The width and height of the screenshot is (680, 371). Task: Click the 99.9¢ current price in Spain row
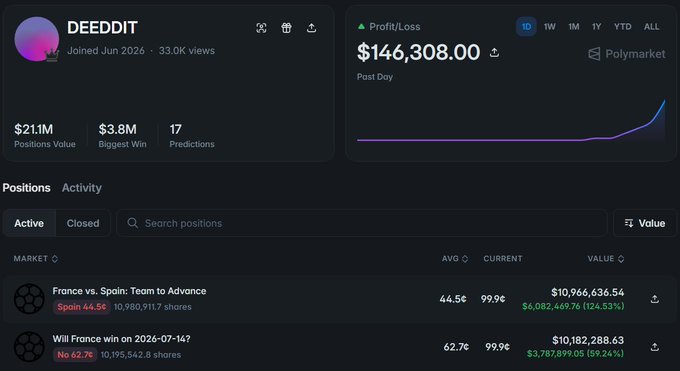493,299
